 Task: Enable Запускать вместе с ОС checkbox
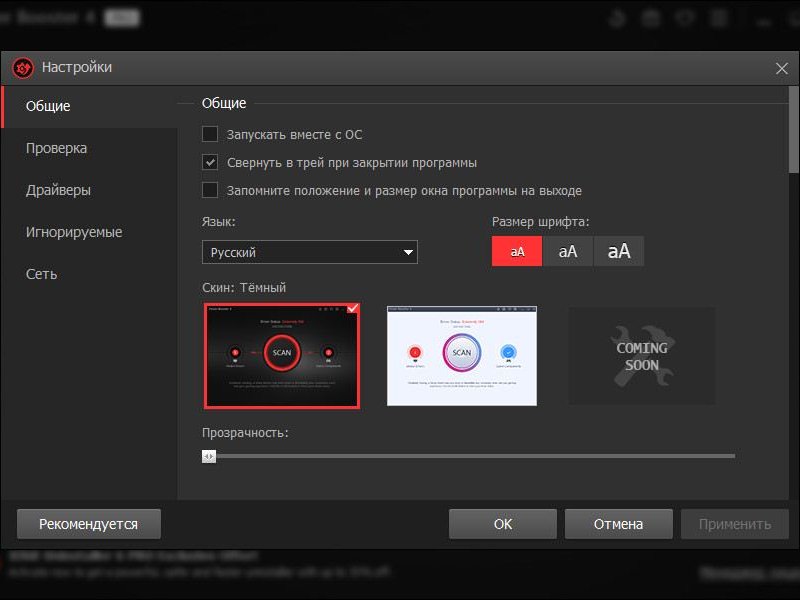click(210, 134)
